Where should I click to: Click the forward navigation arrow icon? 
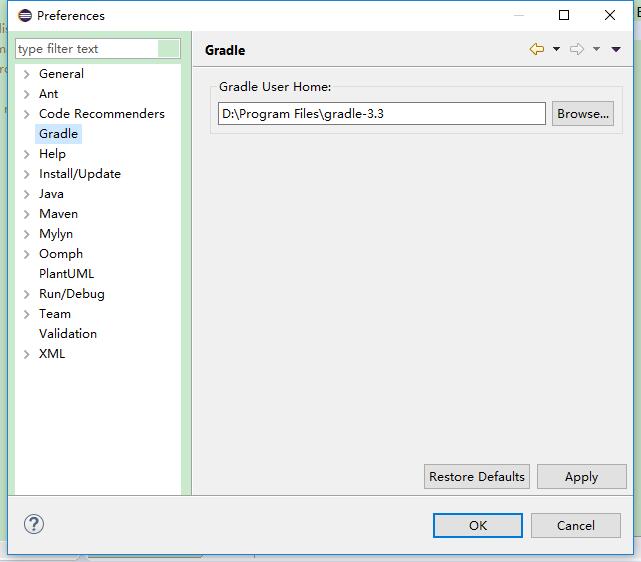point(577,49)
